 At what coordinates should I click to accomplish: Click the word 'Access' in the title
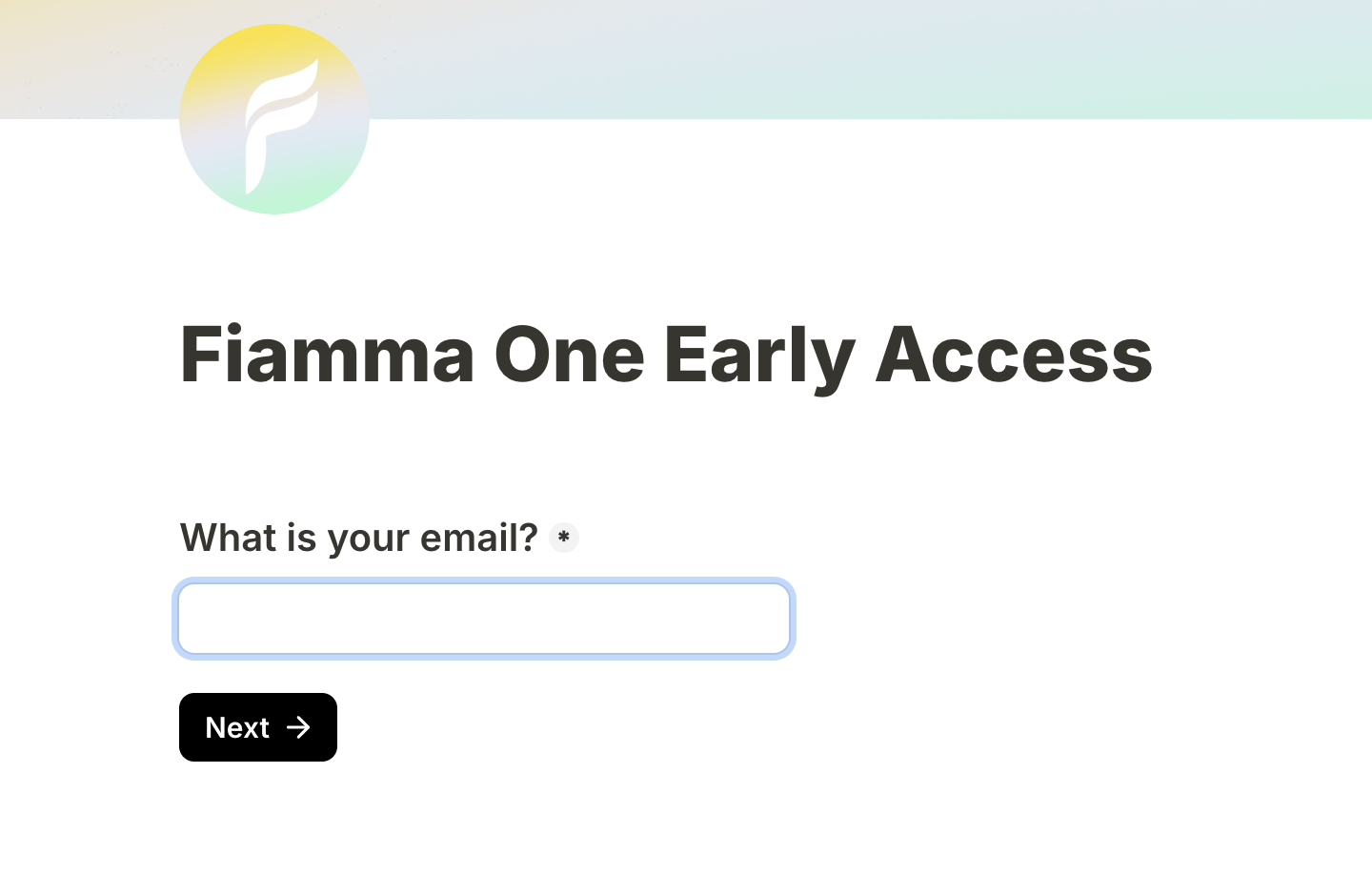1014,355
